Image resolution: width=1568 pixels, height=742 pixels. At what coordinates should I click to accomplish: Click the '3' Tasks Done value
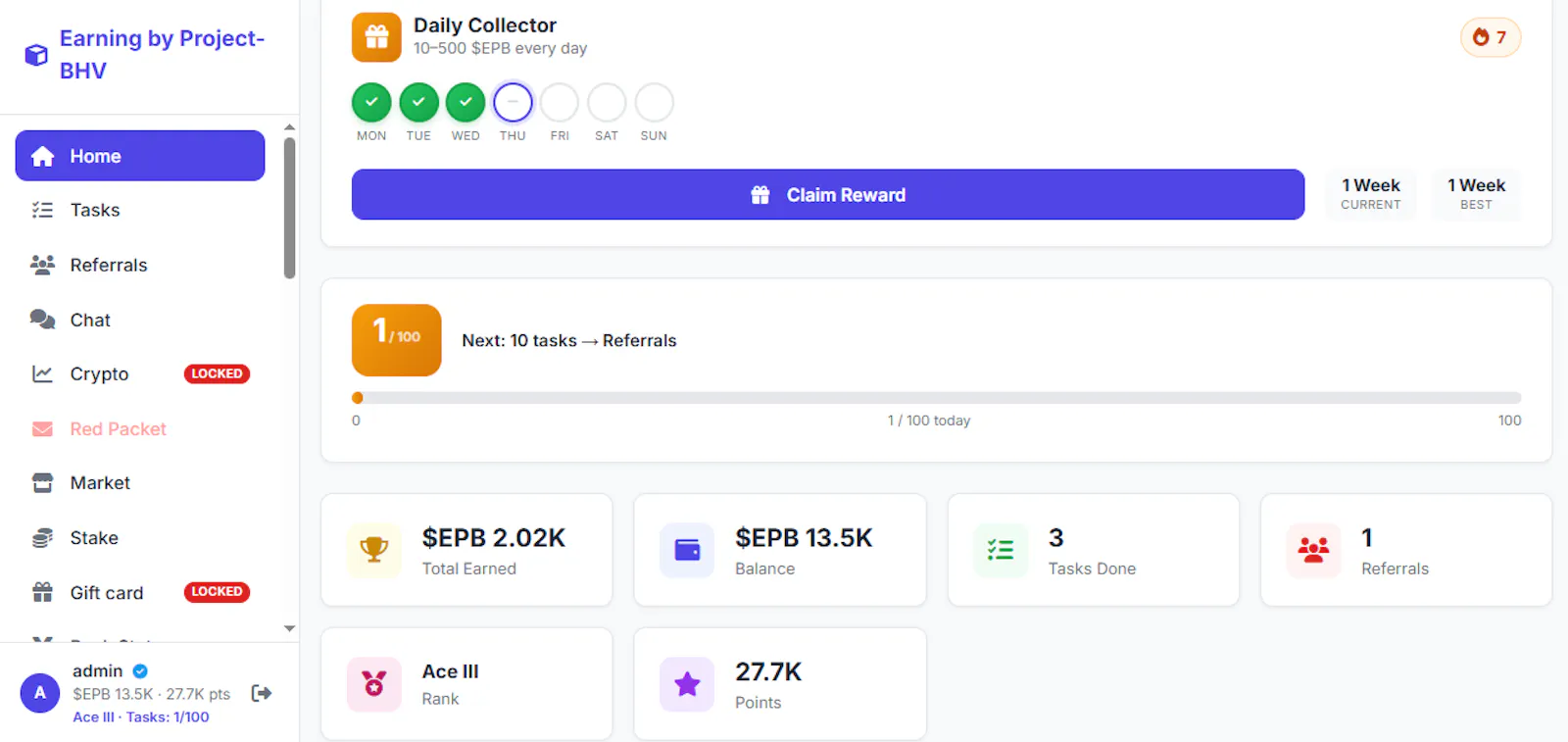click(1055, 537)
